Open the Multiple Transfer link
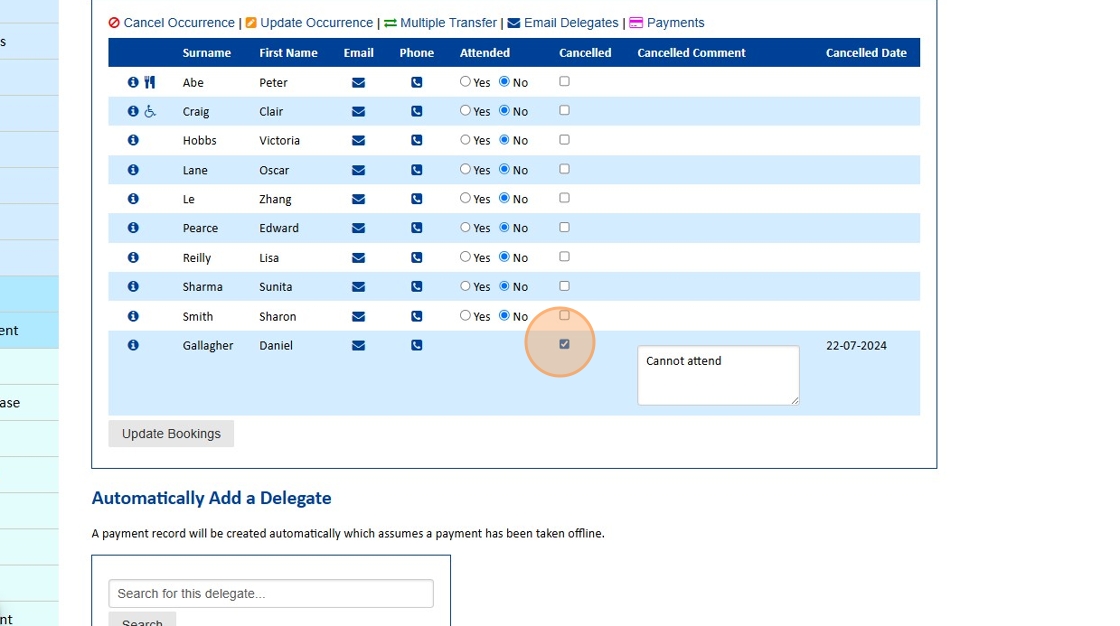 click(448, 23)
